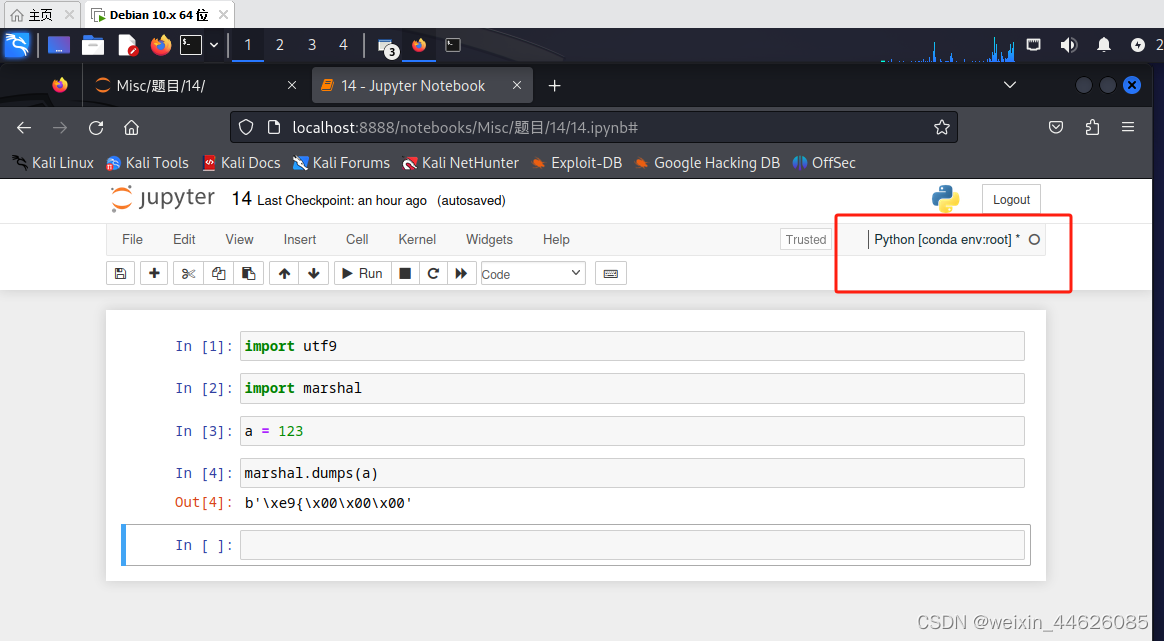
Task: Open the list-all-tabs chevron
Action: (x=1009, y=85)
